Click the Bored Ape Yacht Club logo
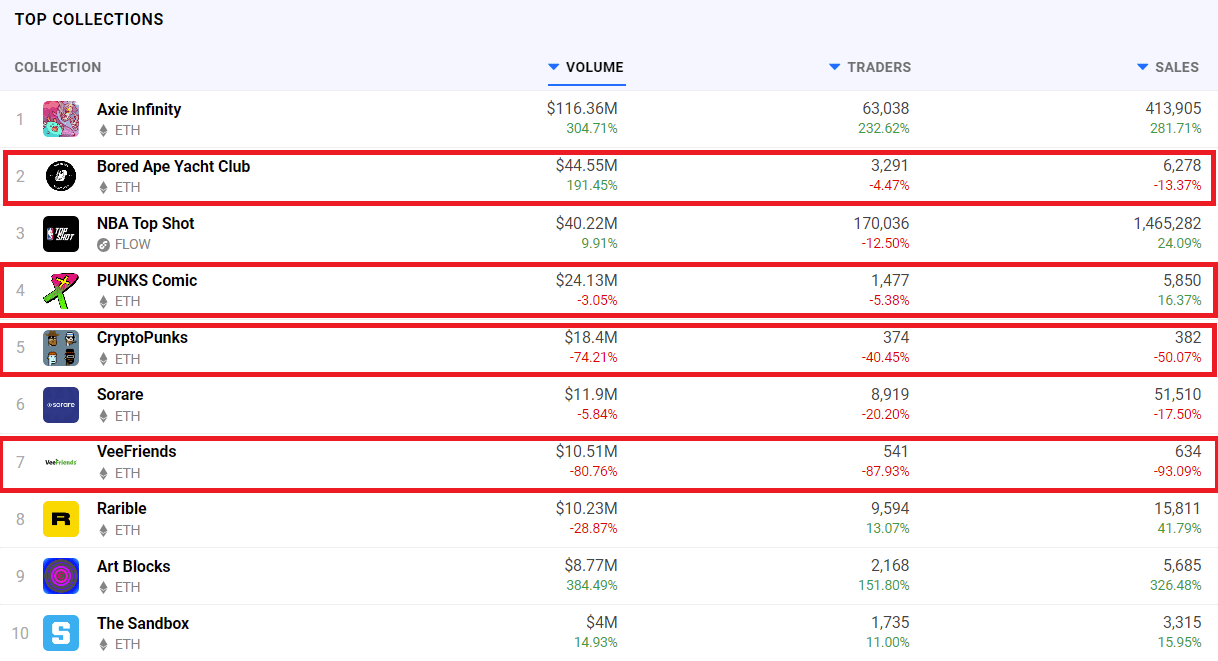 pyautogui.click(x=61, y=176)
